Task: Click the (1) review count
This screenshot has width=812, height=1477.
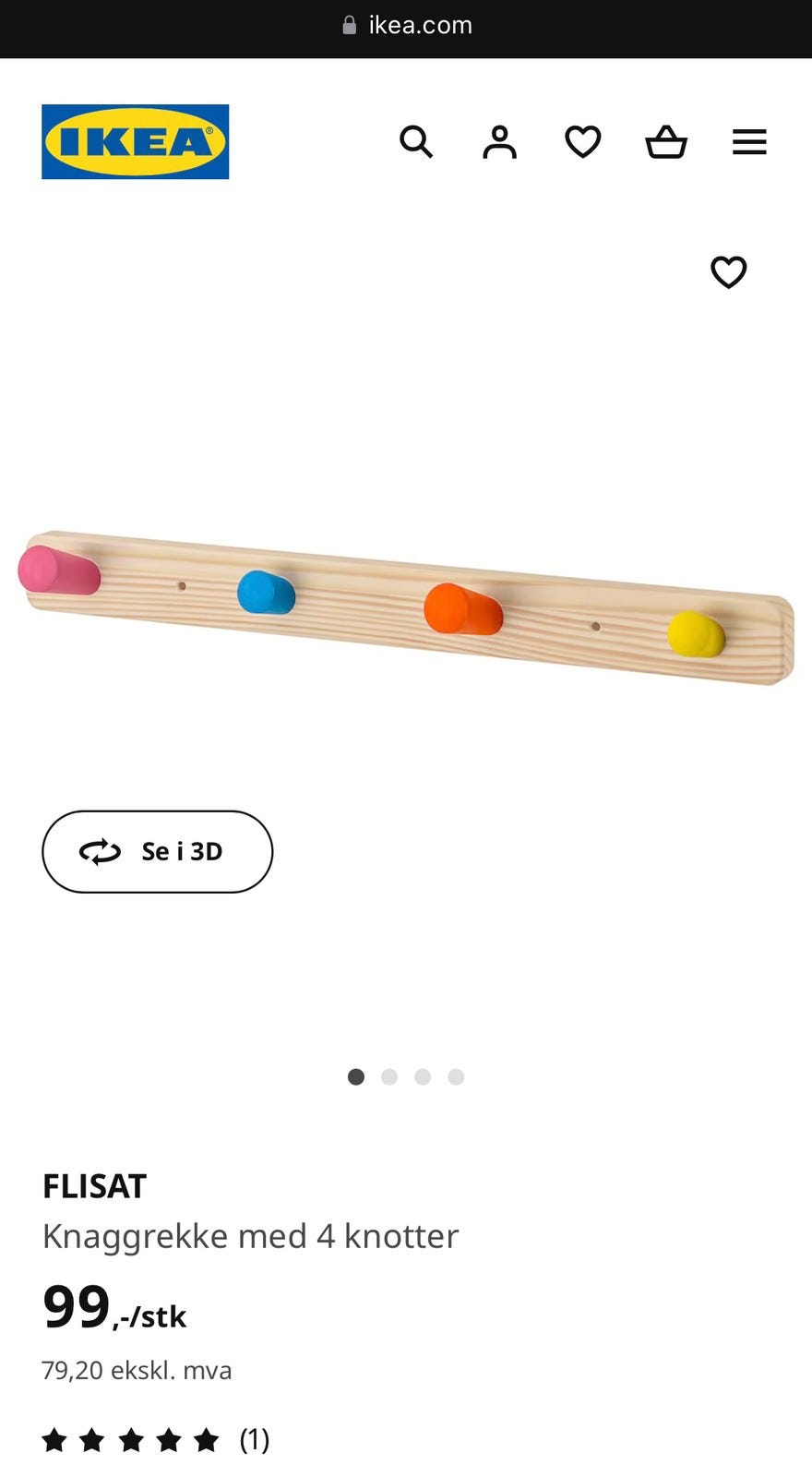Action: coord(255,1439)
